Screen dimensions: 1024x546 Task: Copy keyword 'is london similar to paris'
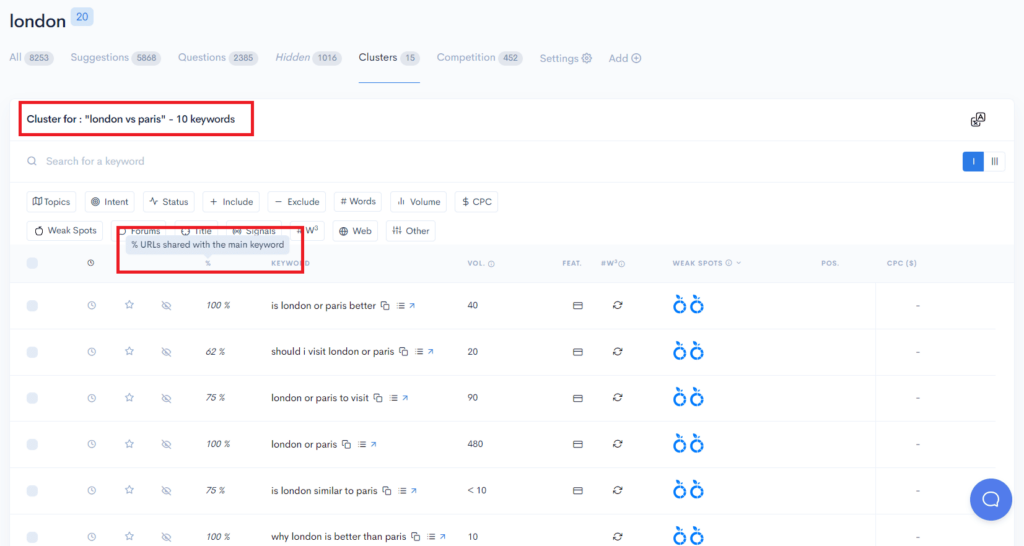tap(387, 490)
